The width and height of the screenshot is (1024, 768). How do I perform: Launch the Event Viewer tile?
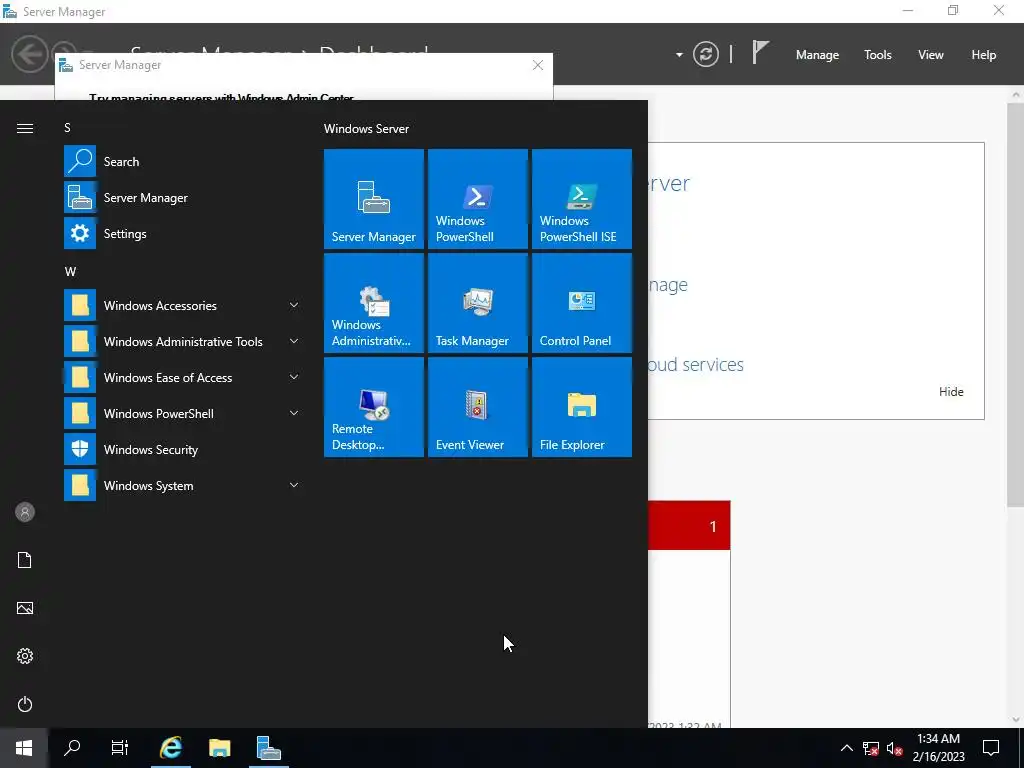[477, 407]
